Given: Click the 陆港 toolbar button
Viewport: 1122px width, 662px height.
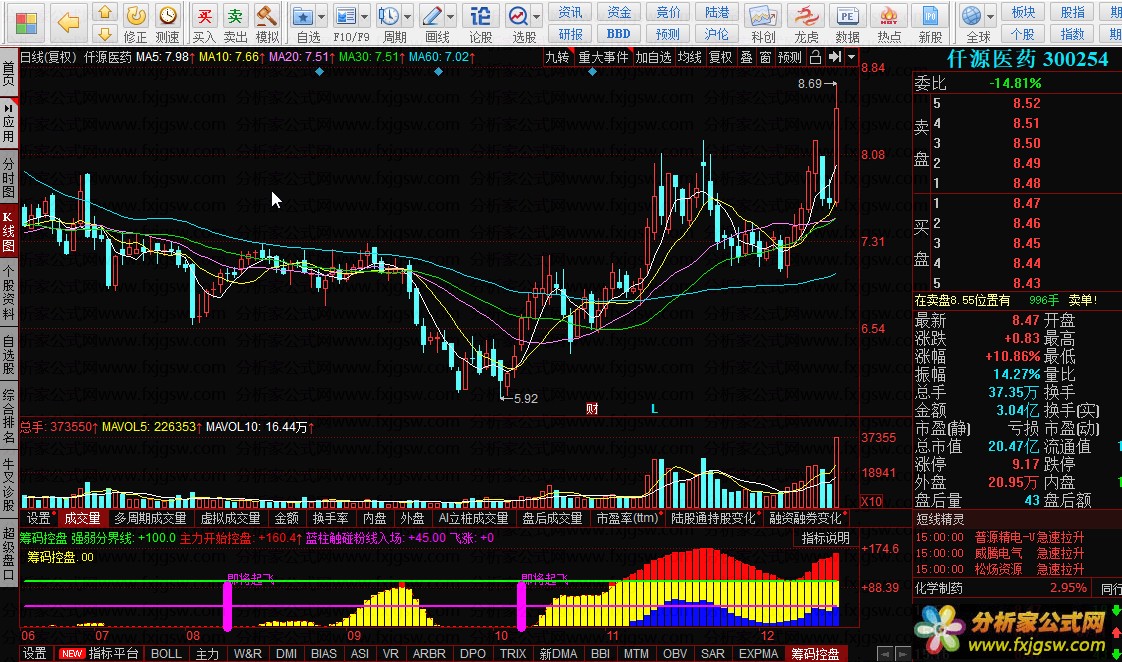Looking at the screenshot, I should [x=716, y=12].
